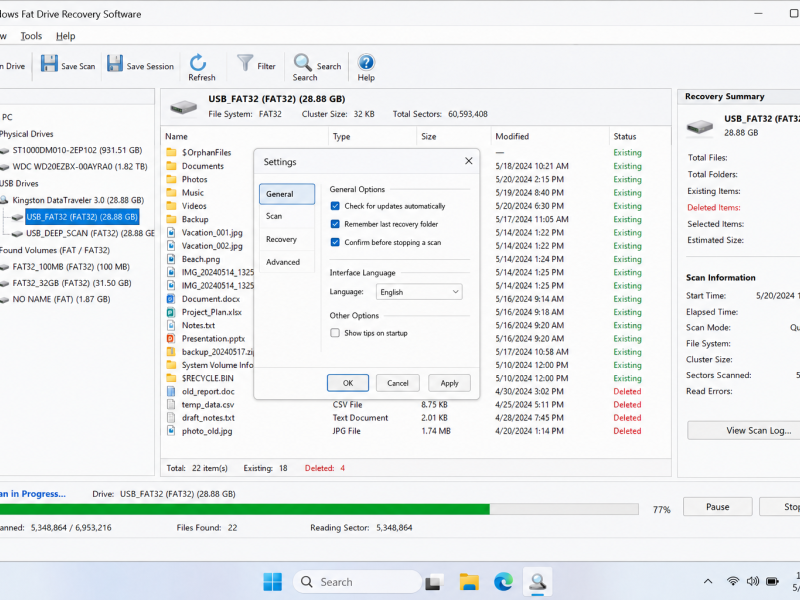Click the Document.docx file icon

(171, 298)
